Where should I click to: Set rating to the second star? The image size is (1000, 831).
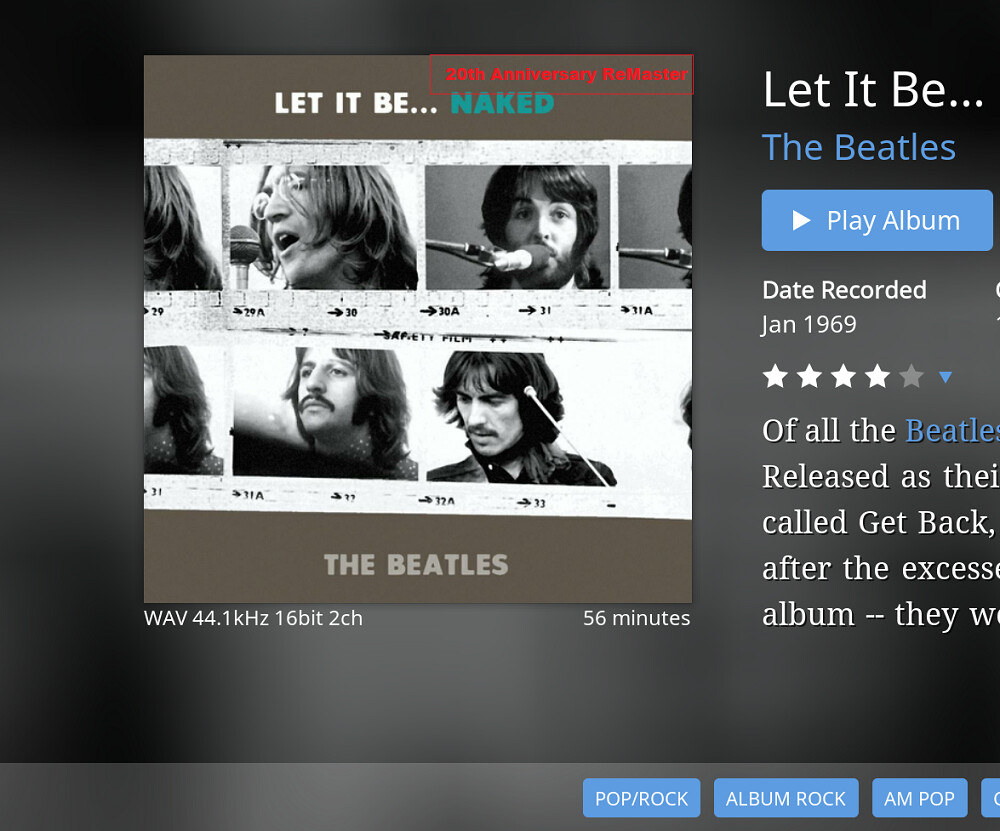pyautogui.click(x=809, y=376)
